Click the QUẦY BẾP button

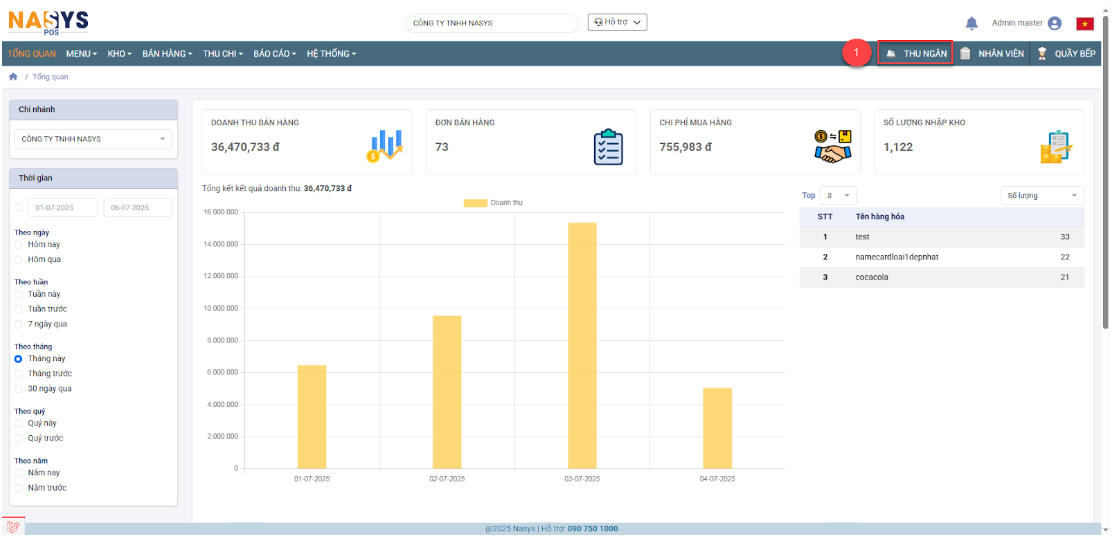click(x=1069, y=53)
